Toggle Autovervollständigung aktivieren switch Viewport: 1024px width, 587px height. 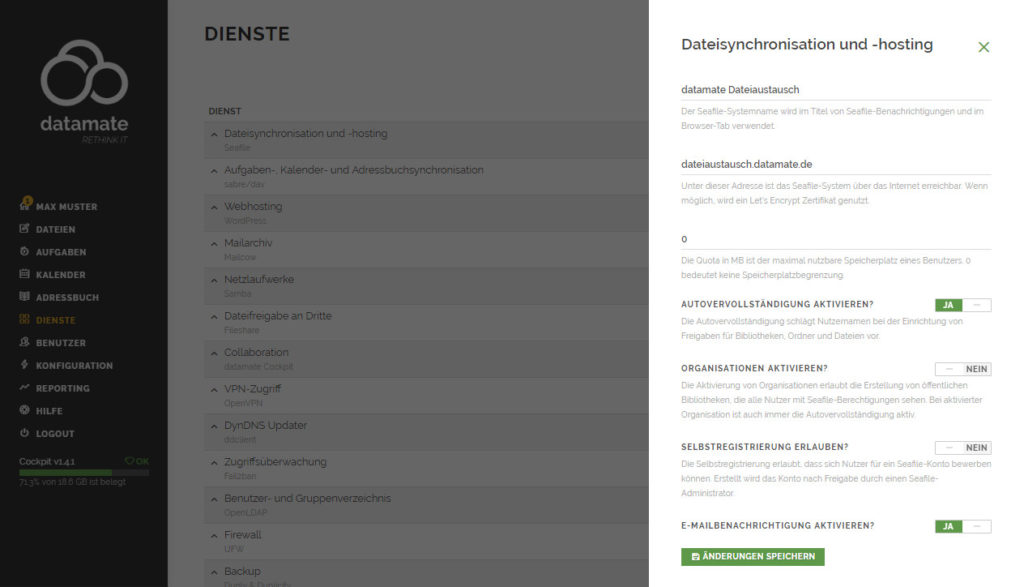(x=963, y=305)
